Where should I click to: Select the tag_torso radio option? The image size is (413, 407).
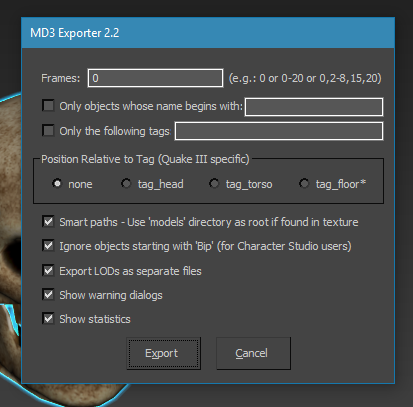point(214,183)
